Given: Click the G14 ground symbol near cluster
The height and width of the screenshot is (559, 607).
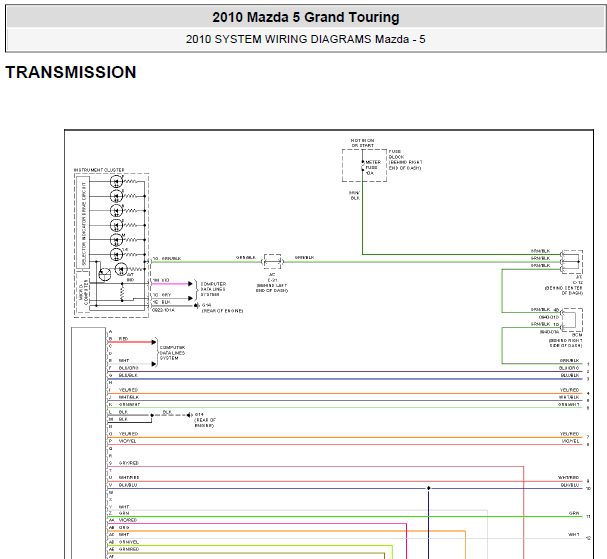Looking at the screenshot, I should coord(197,305).
